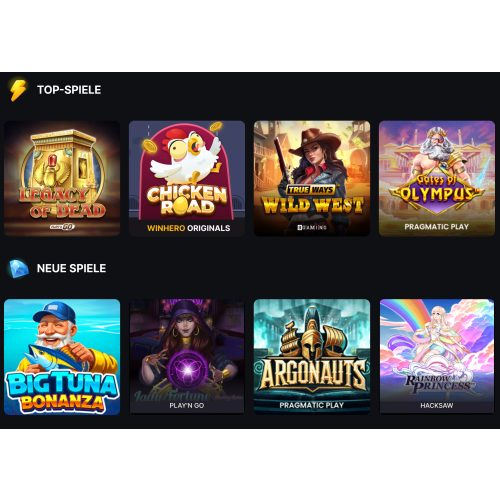Image resolution: width=500 pixels, height=500 pixels.
Task: Click the NEUE SPIELE section heading
Action: pos(71,268)
